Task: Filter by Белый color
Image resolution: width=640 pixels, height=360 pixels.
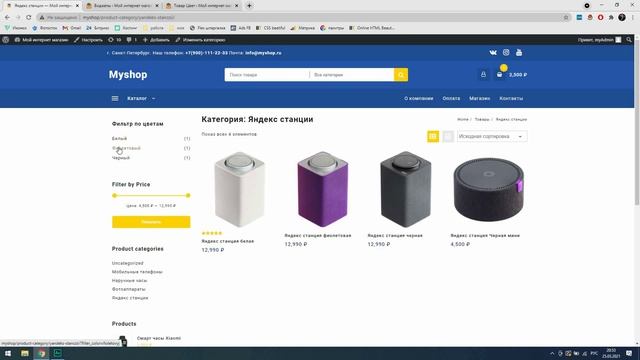Action: coord(119,138)
